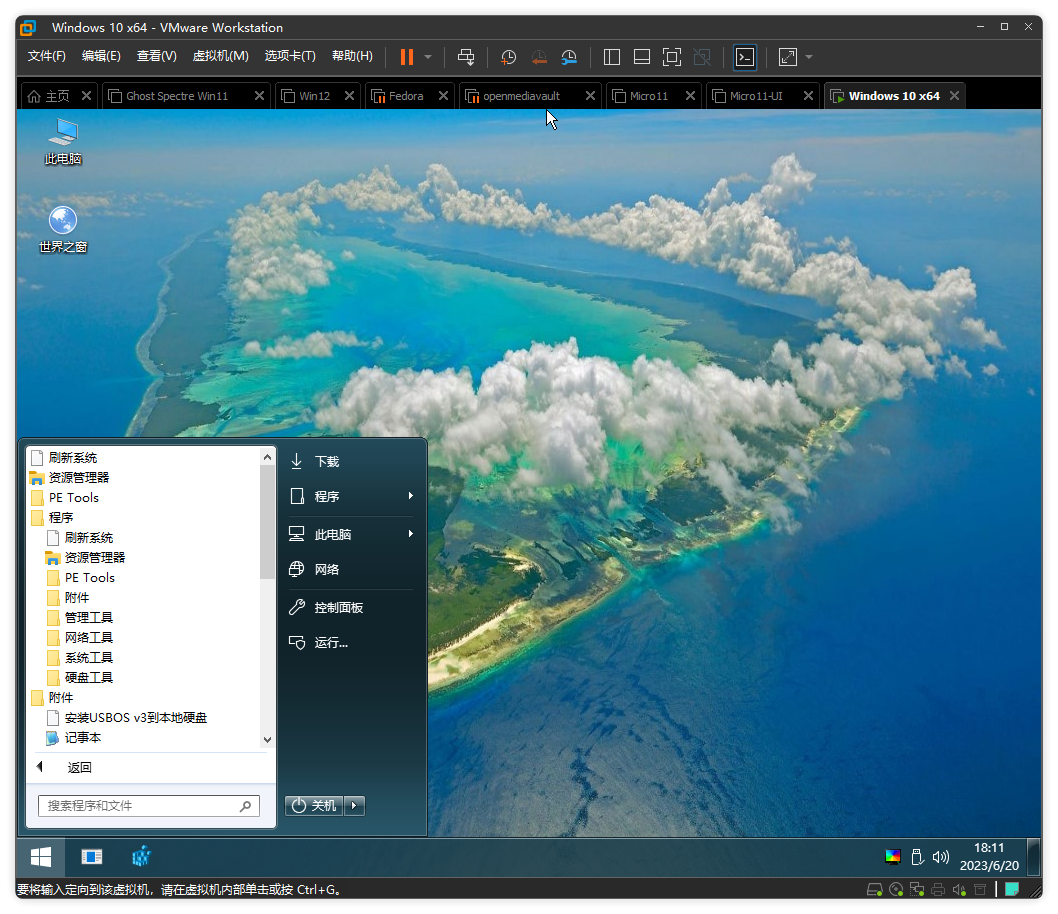Revert to previous snapshot icon
The width and height of the screenshot is (1058, 914).
click(x=539, y=57)
